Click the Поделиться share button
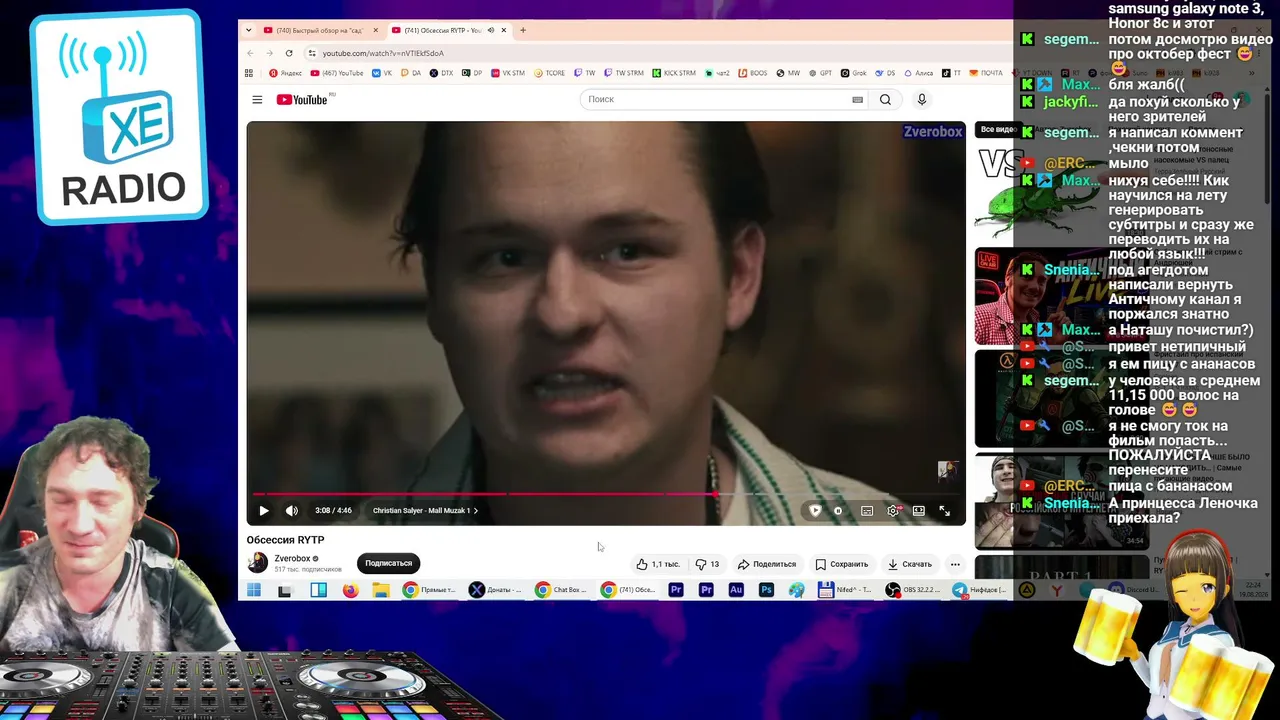1280x720 pixels. [x=767, y=564]
